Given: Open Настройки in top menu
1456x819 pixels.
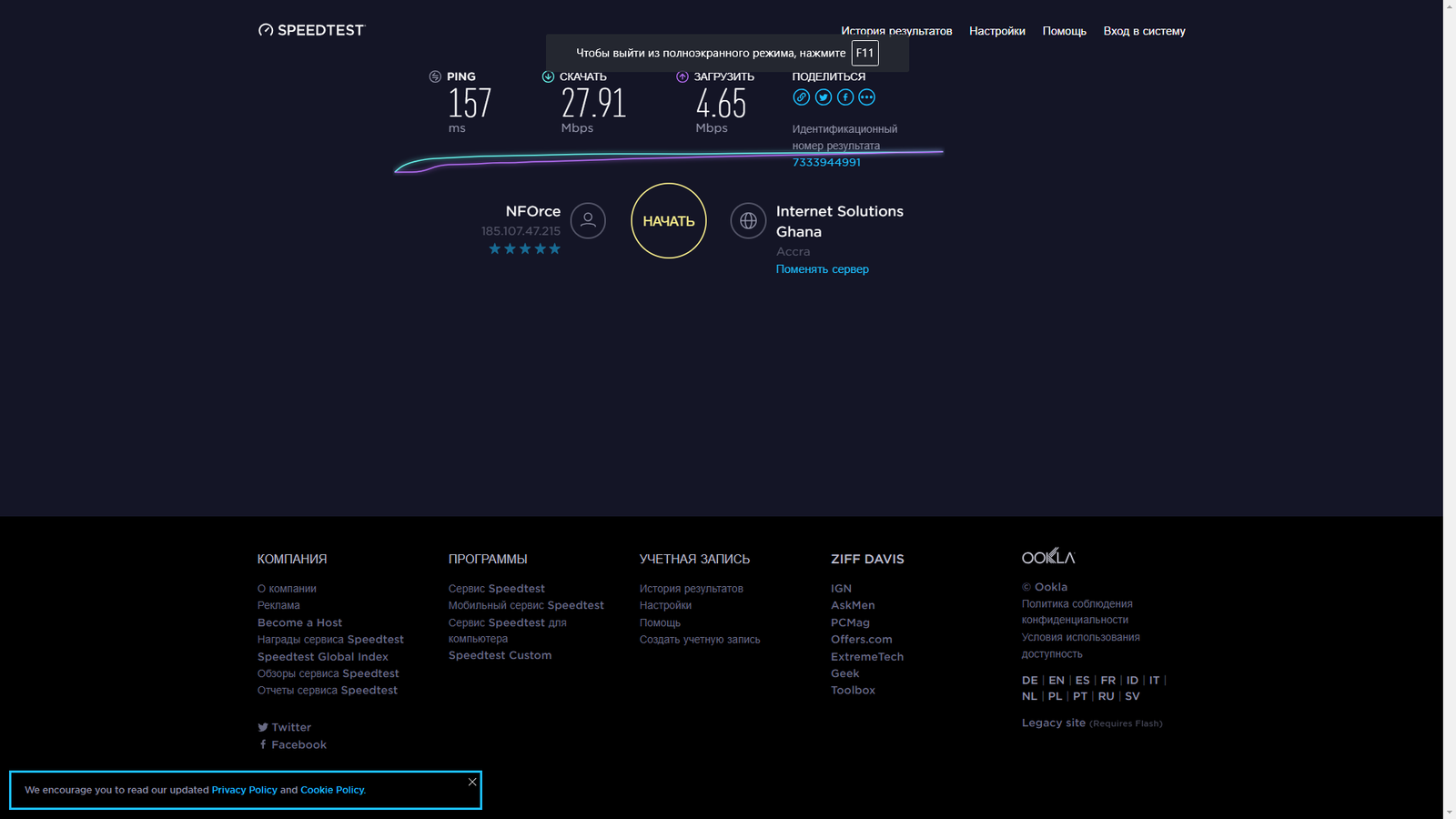Looking at the screenshot, I should [x=997, y=31].
